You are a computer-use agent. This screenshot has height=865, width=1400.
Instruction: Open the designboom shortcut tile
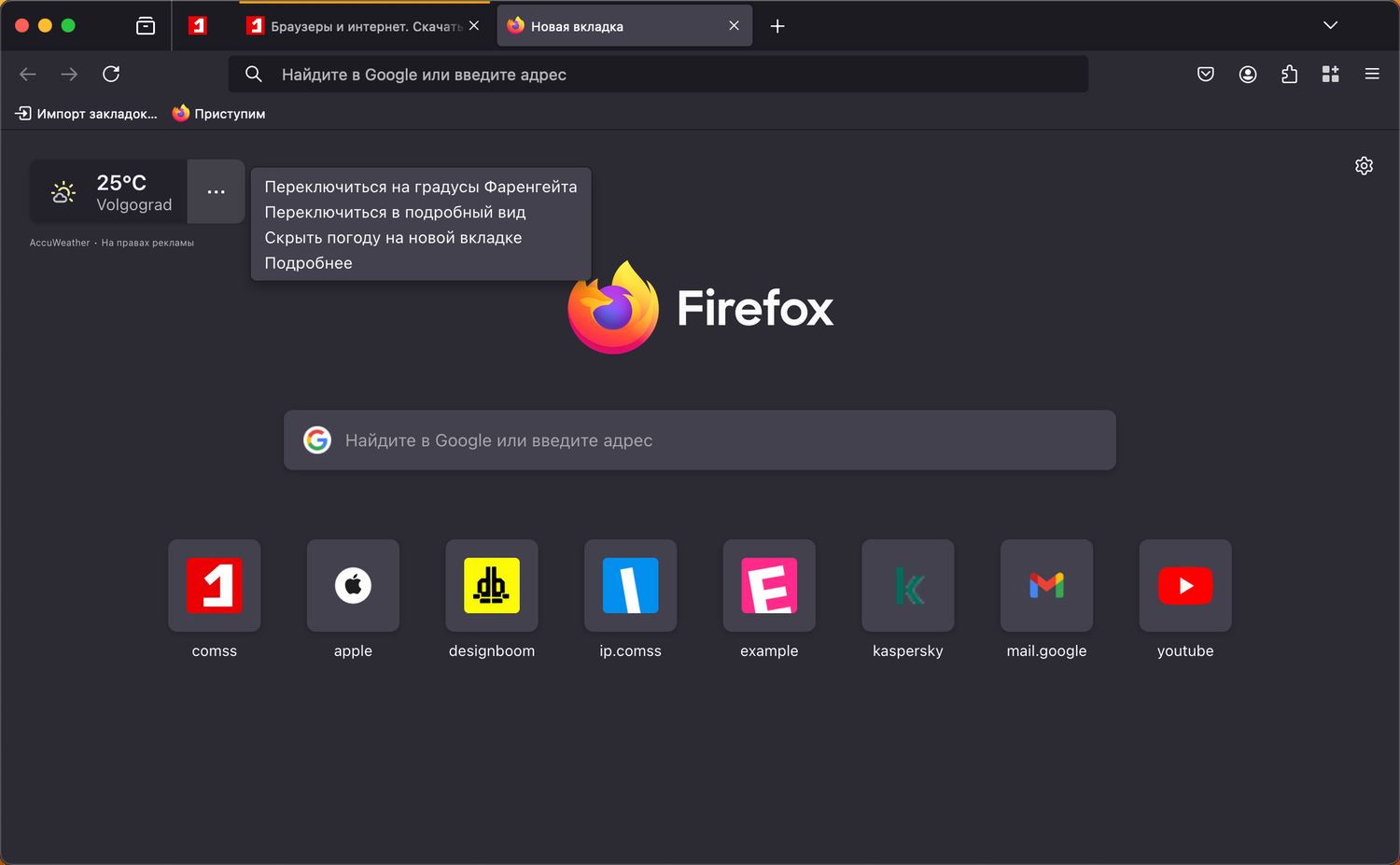[x=492, y=599]
